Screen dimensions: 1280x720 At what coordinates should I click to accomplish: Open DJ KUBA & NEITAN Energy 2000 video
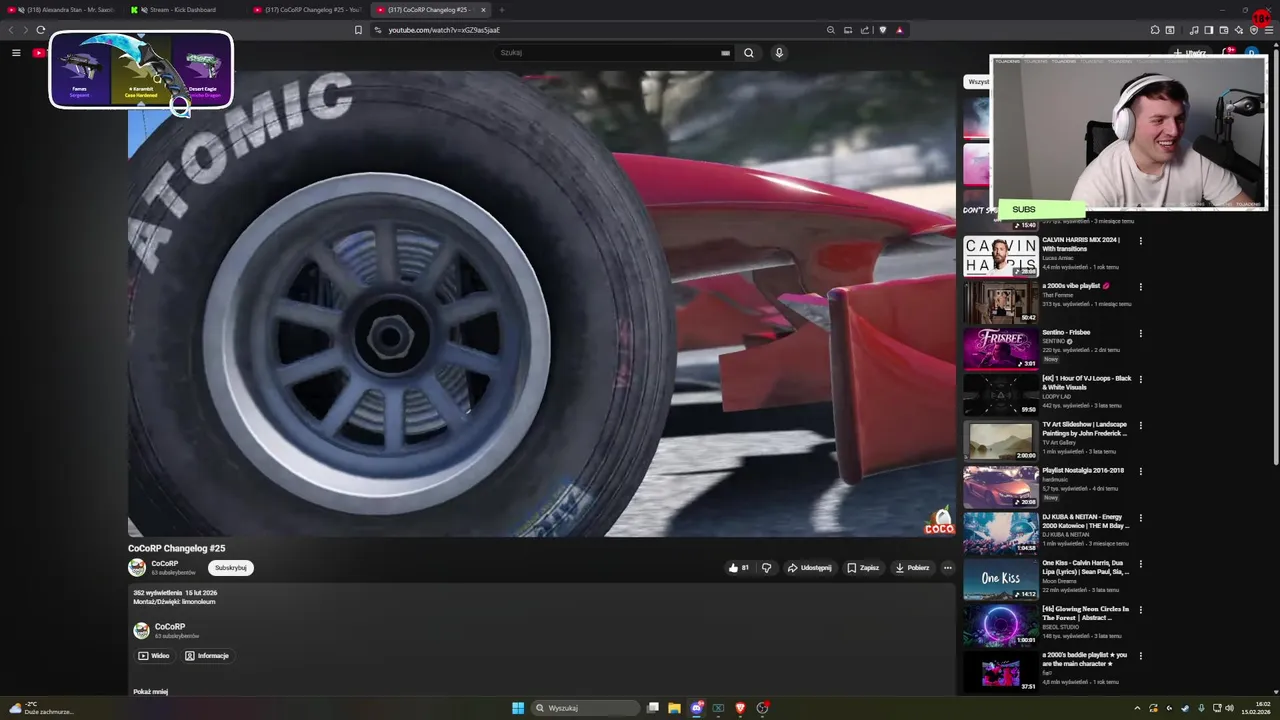pyautogui.click(x=1000, y=533)
